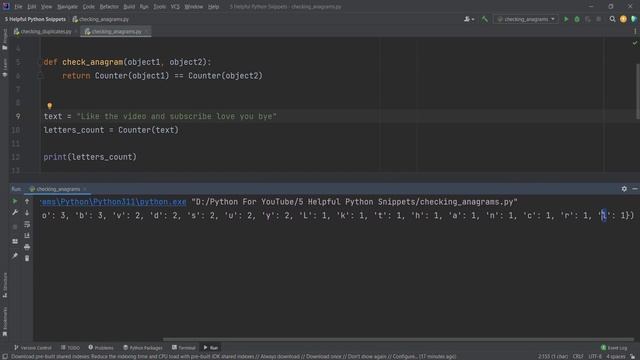
Task: Print the console output
Action: 27,247
